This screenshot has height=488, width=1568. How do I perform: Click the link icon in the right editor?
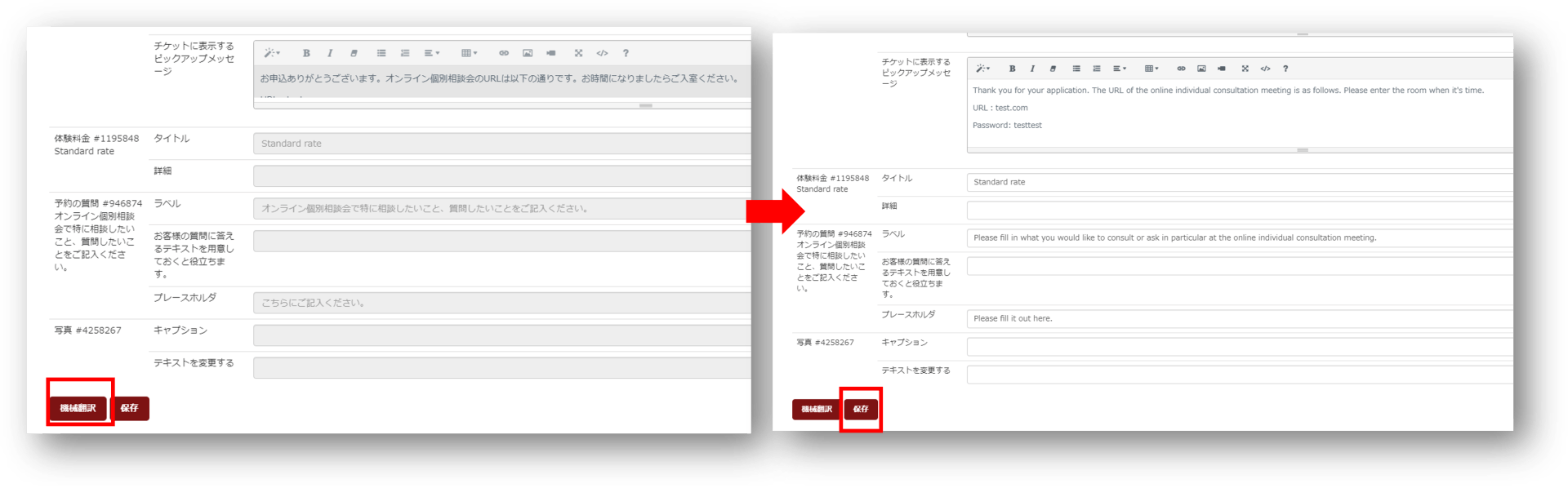[1181, 69]
